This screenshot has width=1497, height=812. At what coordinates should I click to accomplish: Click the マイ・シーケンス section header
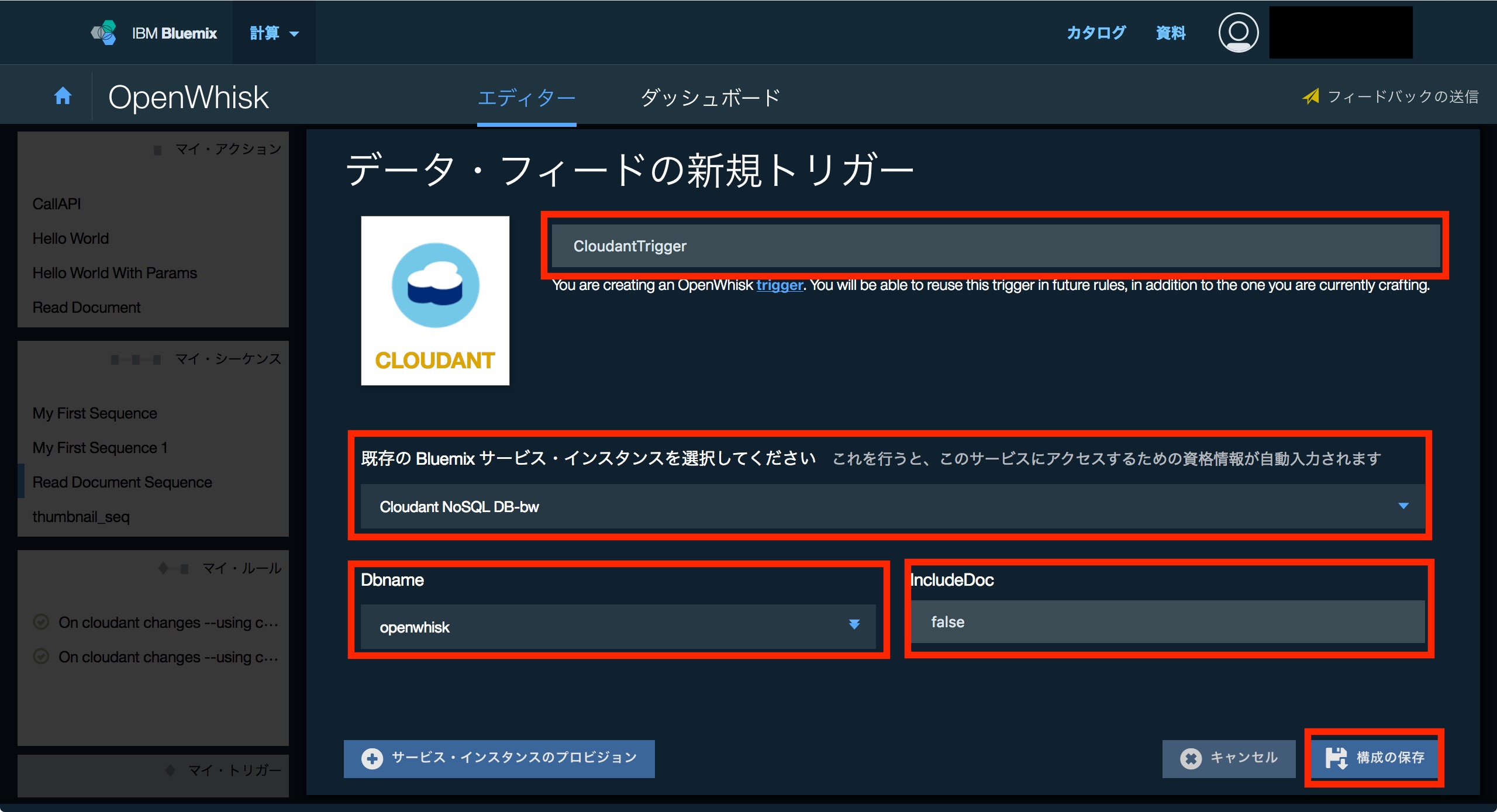229,359
